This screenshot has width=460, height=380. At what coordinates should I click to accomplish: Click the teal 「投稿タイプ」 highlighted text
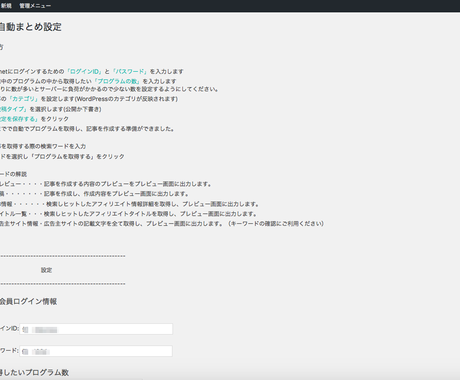pyautogui.click(x=13, y=109)
